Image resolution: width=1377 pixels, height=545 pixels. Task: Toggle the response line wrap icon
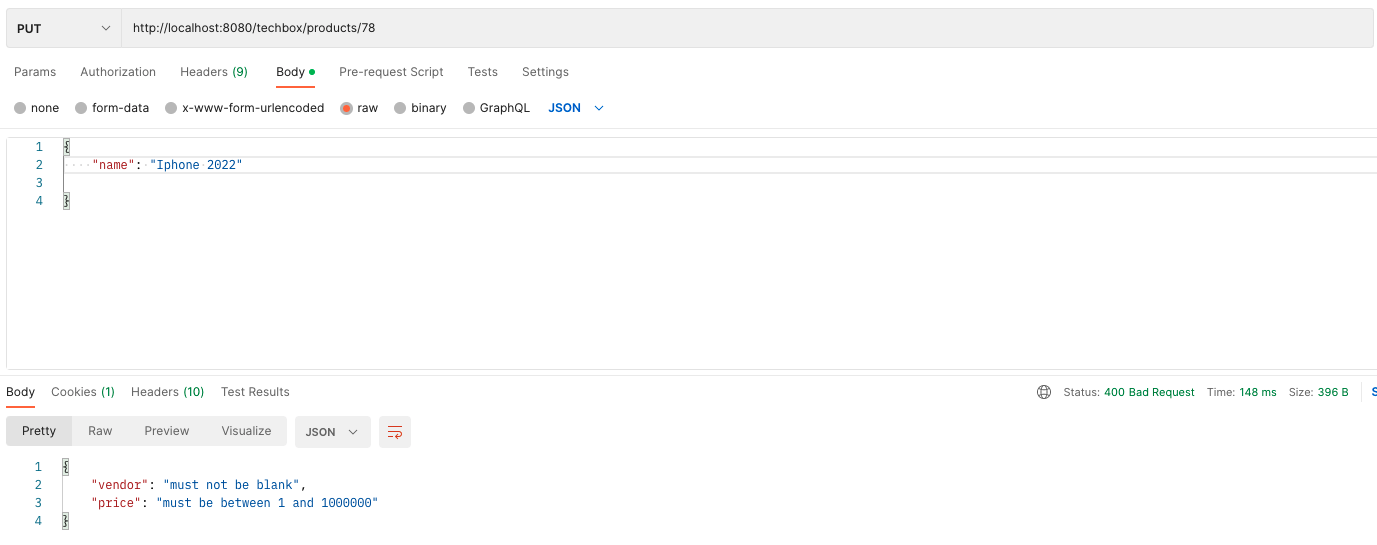pyautogui.click(x=395, y=432)
